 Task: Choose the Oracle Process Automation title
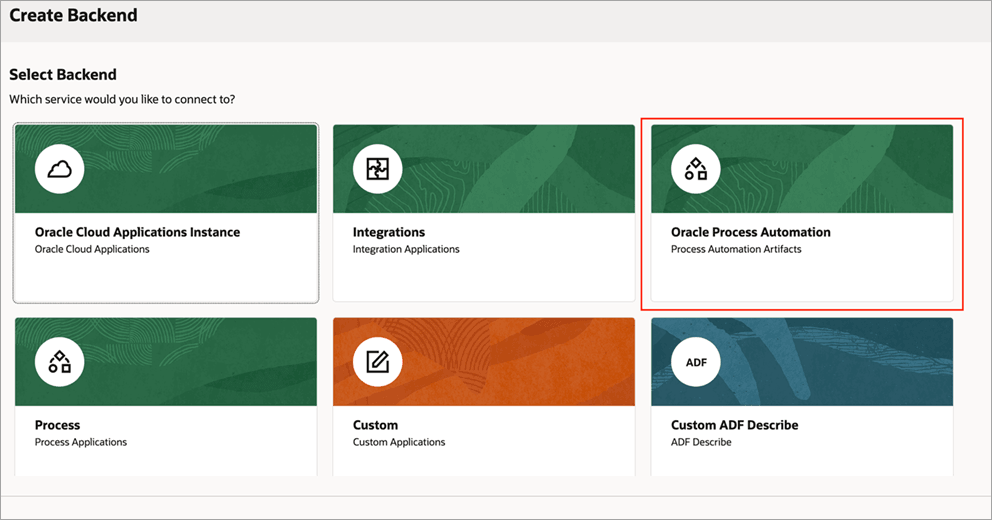751,232
